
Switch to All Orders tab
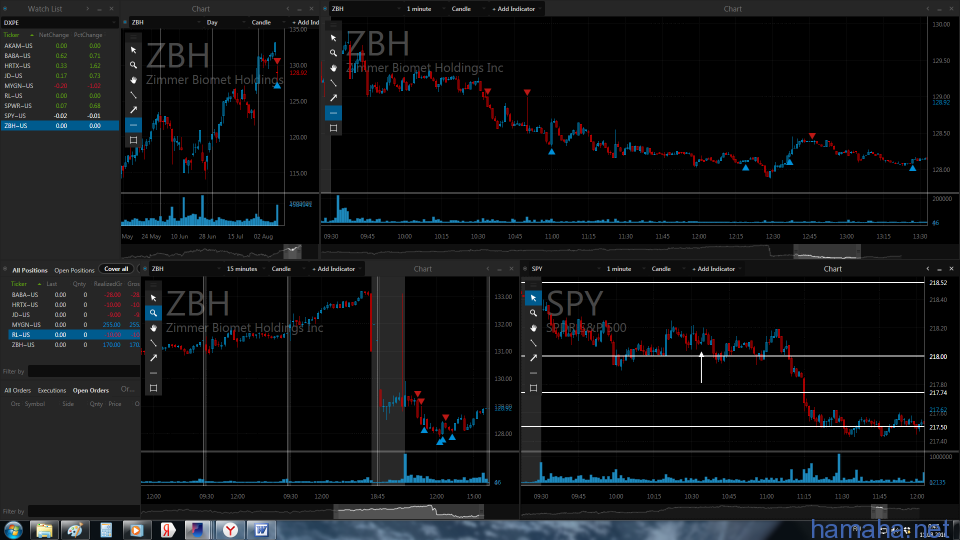click(17, 391)
